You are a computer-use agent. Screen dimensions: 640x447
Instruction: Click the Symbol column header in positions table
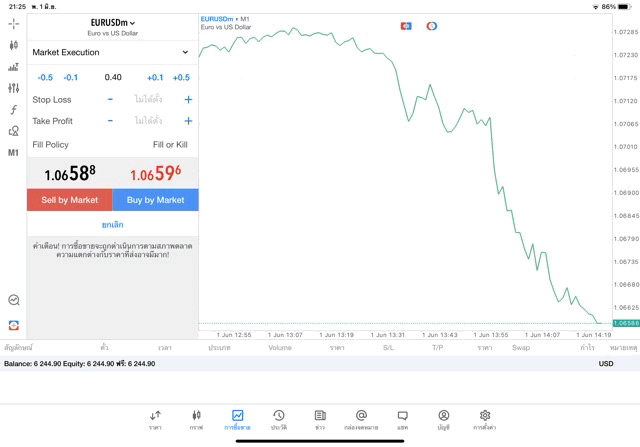18,347
